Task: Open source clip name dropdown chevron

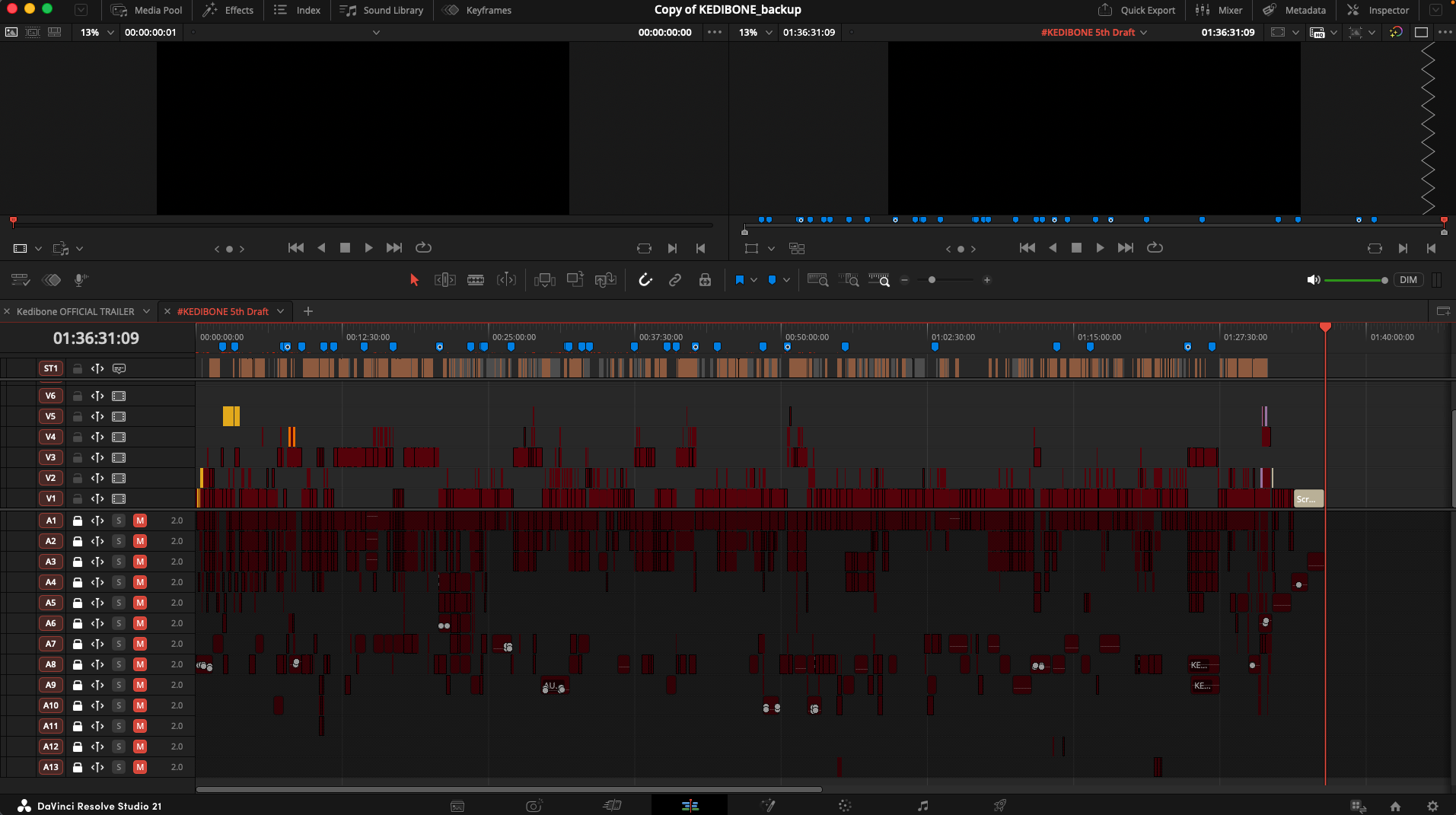Action: point(376,32)
